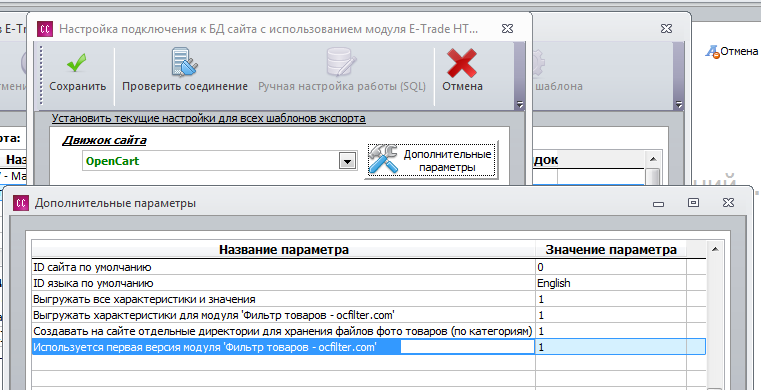Image resolution: width=761 pixels, height=390 pixels.
Task: Click link Установить текущие настройки для всех шаблонов экспорта
Action: point(209,118)
